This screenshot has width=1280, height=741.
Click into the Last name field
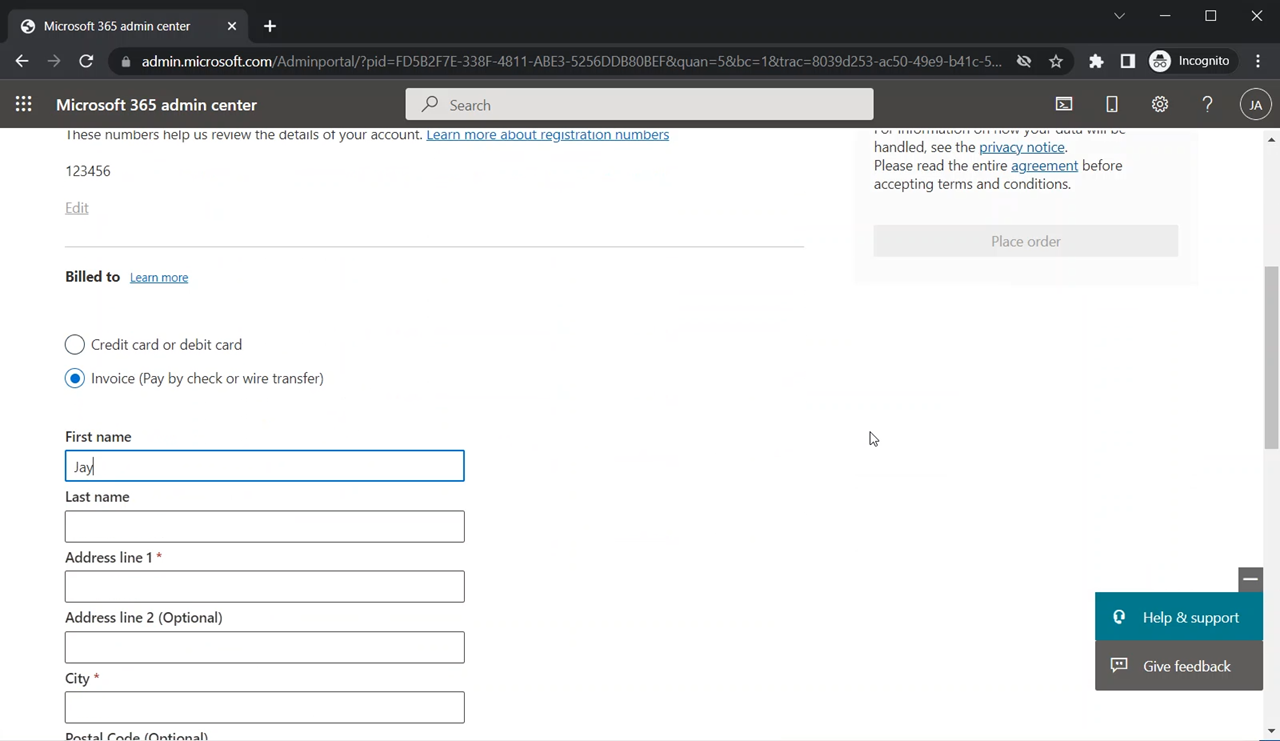pyautogui.click(x=265, y=527)
